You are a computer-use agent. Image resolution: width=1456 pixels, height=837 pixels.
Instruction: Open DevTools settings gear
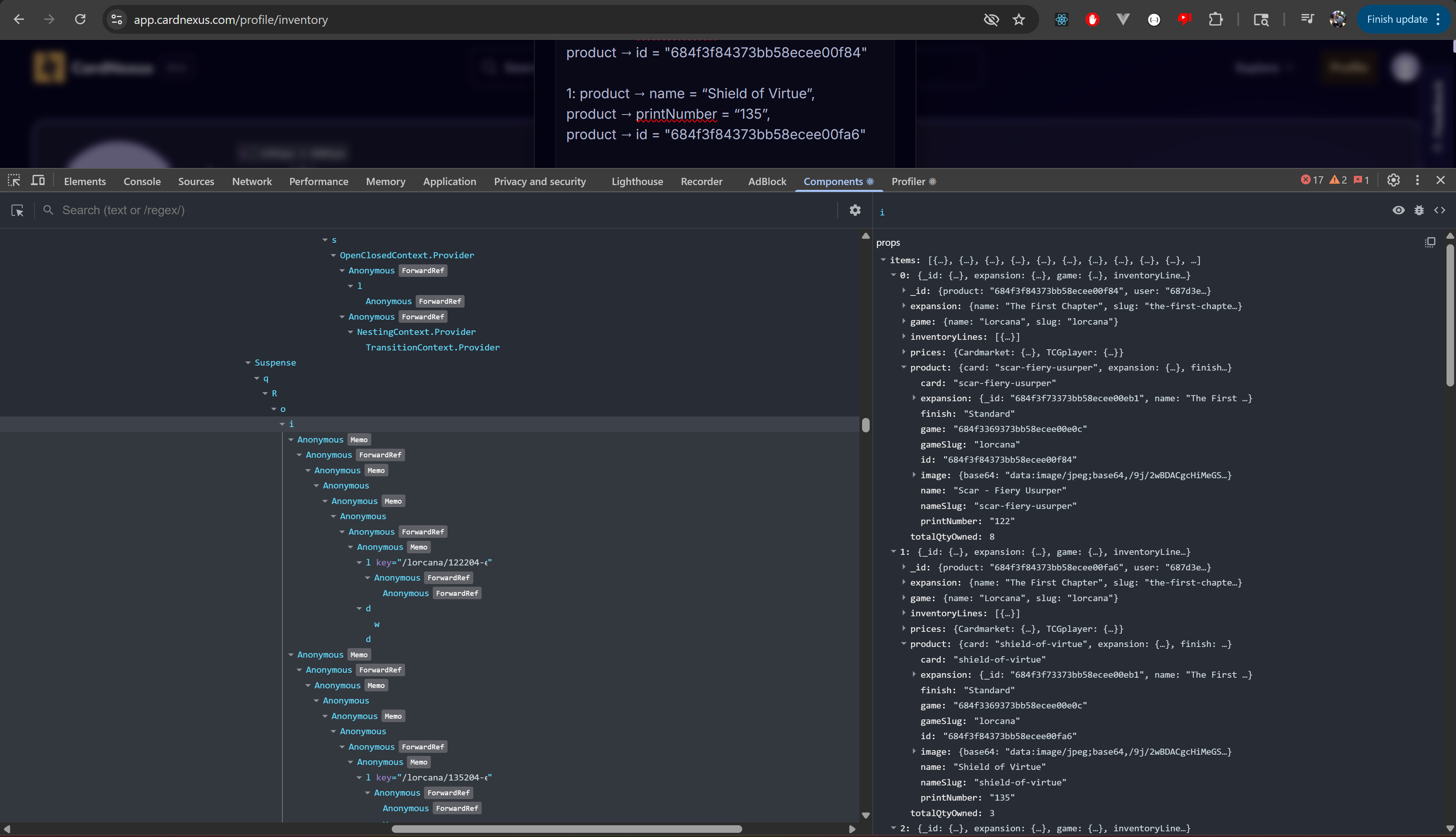click(1393, 181)
